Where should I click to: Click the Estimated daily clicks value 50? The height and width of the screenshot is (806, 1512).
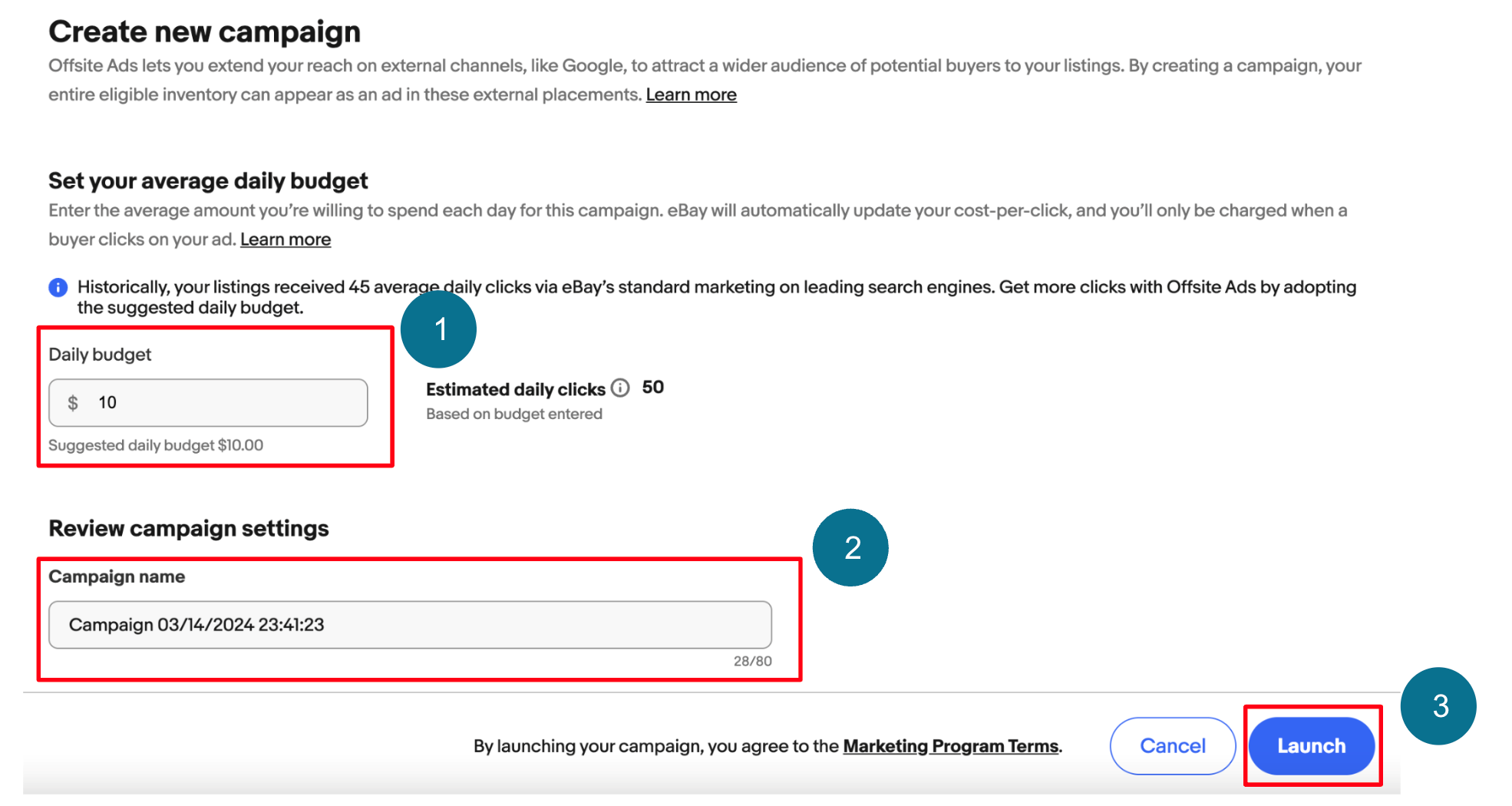pyautogui.click(x=654, y=387)
